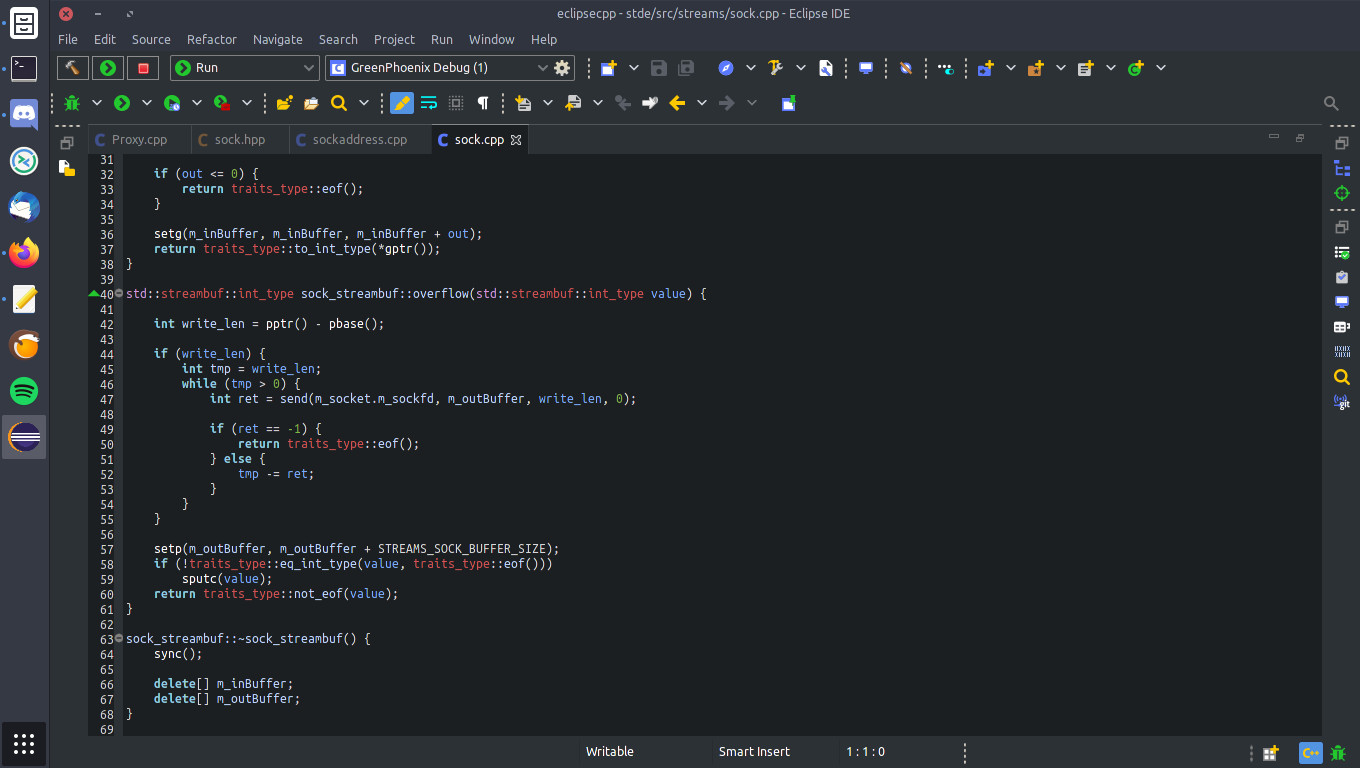Viewport: 1360px width, 768px height.
Task: Expand the back navigation history dropdown
Action: [x=702, y=103]
